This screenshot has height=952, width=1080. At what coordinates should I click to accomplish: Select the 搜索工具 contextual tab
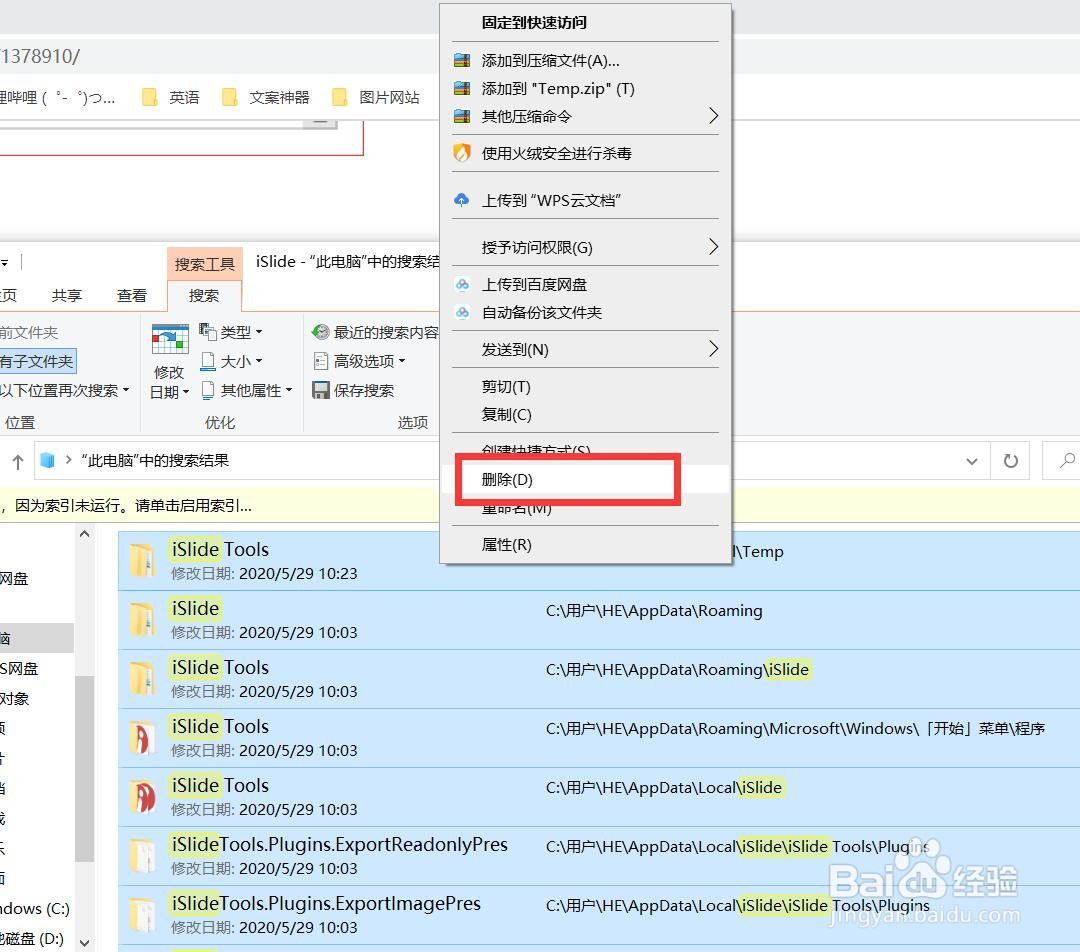tap(205, 264)
